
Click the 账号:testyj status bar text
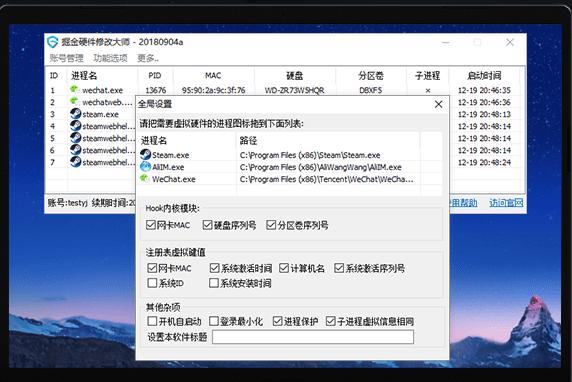tap(68, 202)
